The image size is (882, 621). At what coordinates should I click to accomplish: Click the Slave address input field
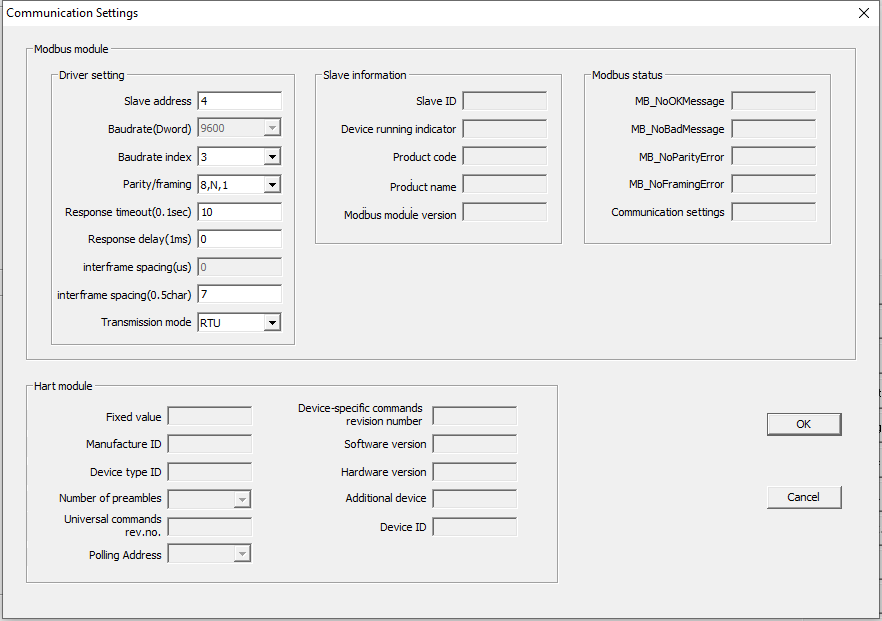point(239,101)
